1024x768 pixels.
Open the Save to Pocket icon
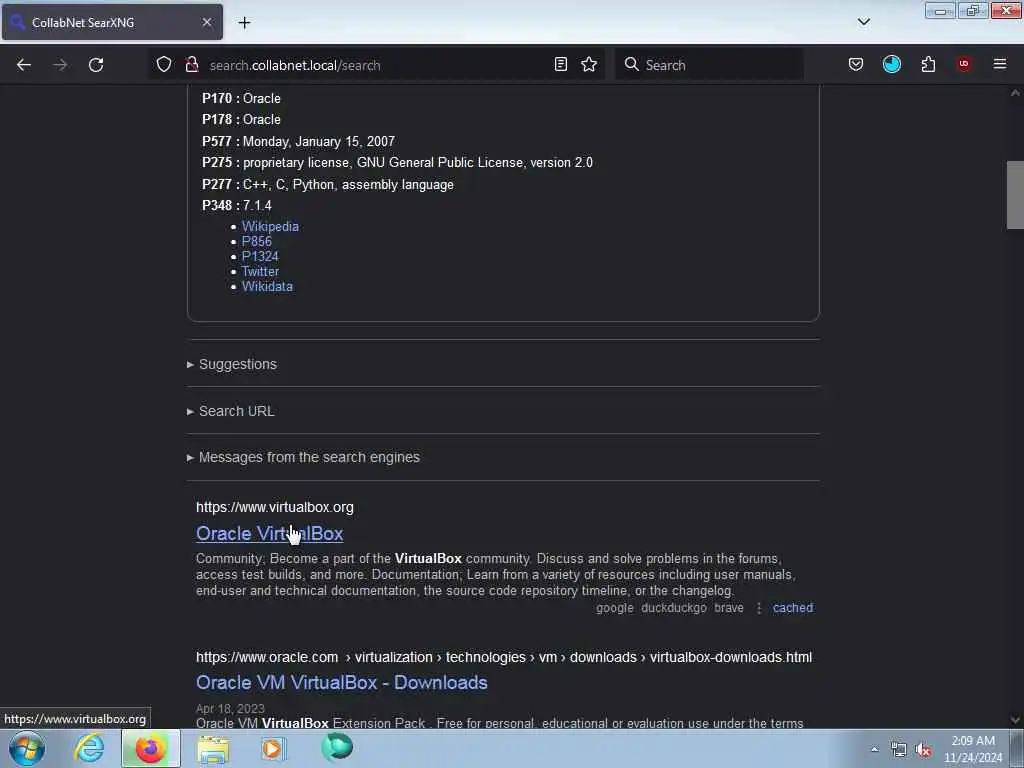pyautogui.click(x=856, y=64)
